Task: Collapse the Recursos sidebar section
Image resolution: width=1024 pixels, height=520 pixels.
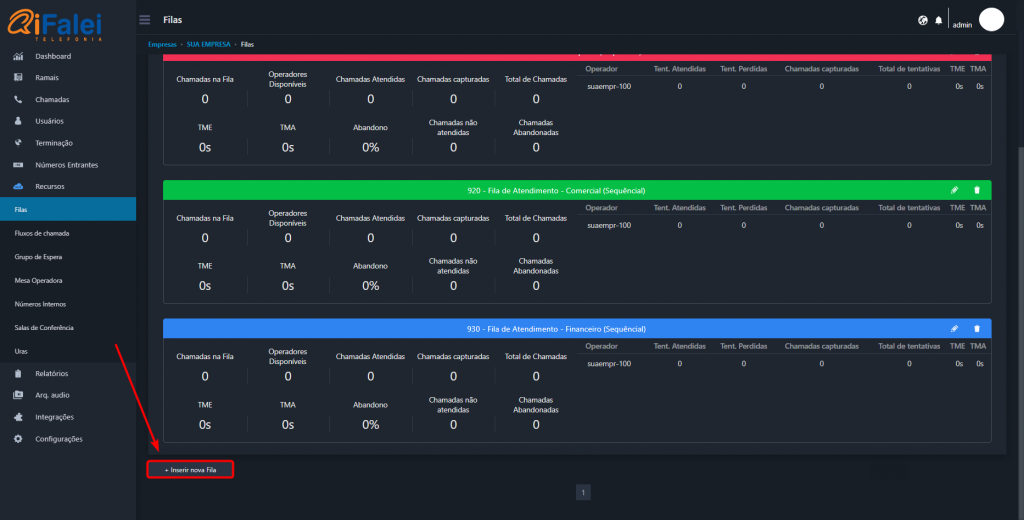Action: pyautogui.click(x=49, y=187)
